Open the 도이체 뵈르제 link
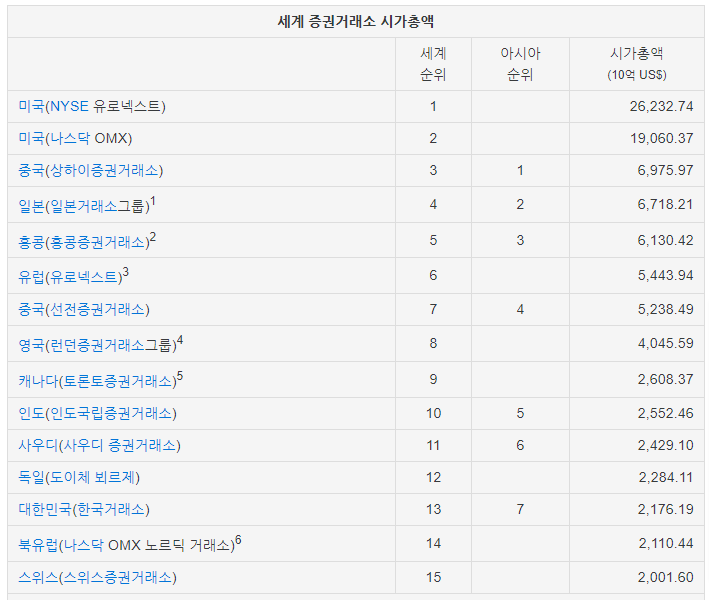Screen dimensions: 709x600 pyautogui.click(x=92, y=477)
